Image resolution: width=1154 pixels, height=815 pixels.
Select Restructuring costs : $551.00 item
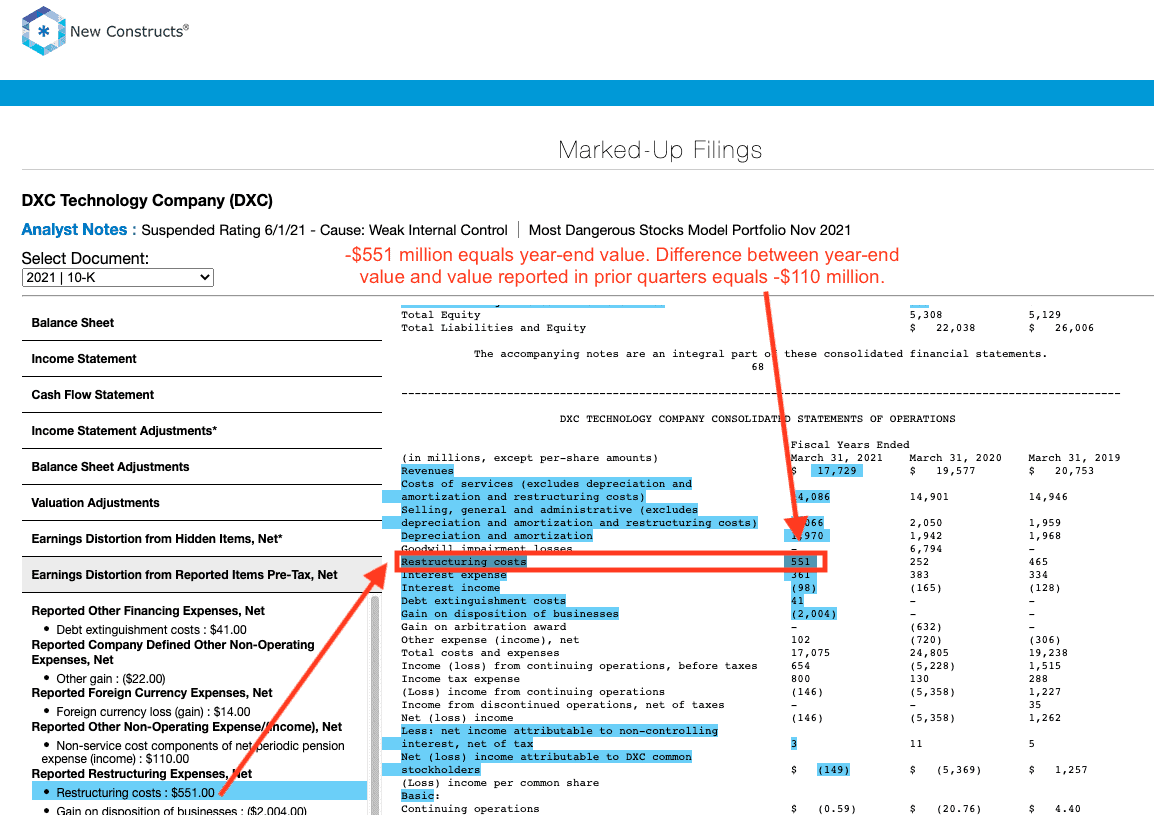(199, 792)
